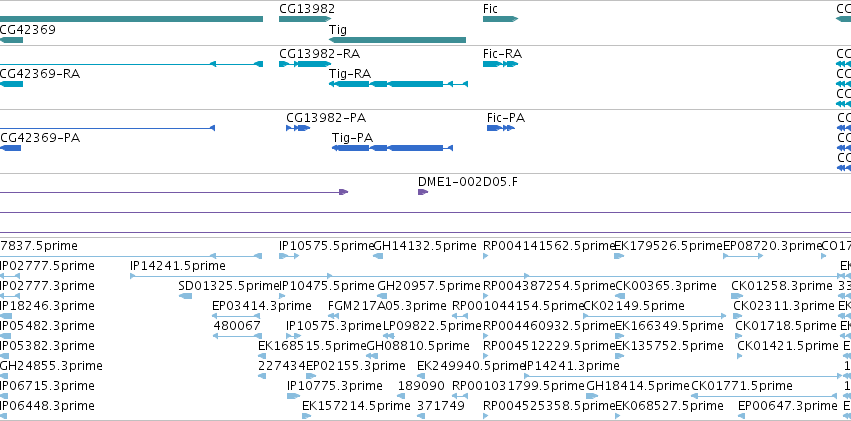Click the CK02149.5prime EST line
The image size is (851, 421).
click(x=655, y=316)
